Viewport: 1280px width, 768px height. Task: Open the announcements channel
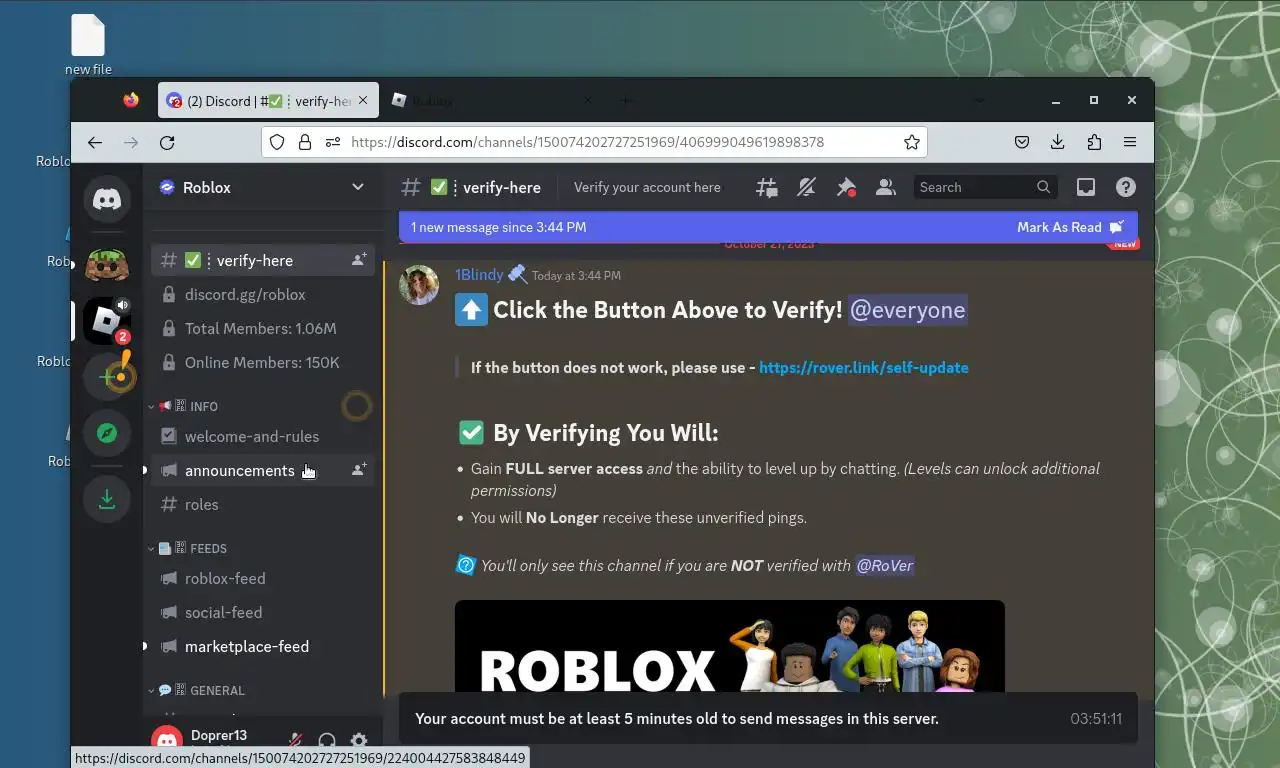point(263,470)
